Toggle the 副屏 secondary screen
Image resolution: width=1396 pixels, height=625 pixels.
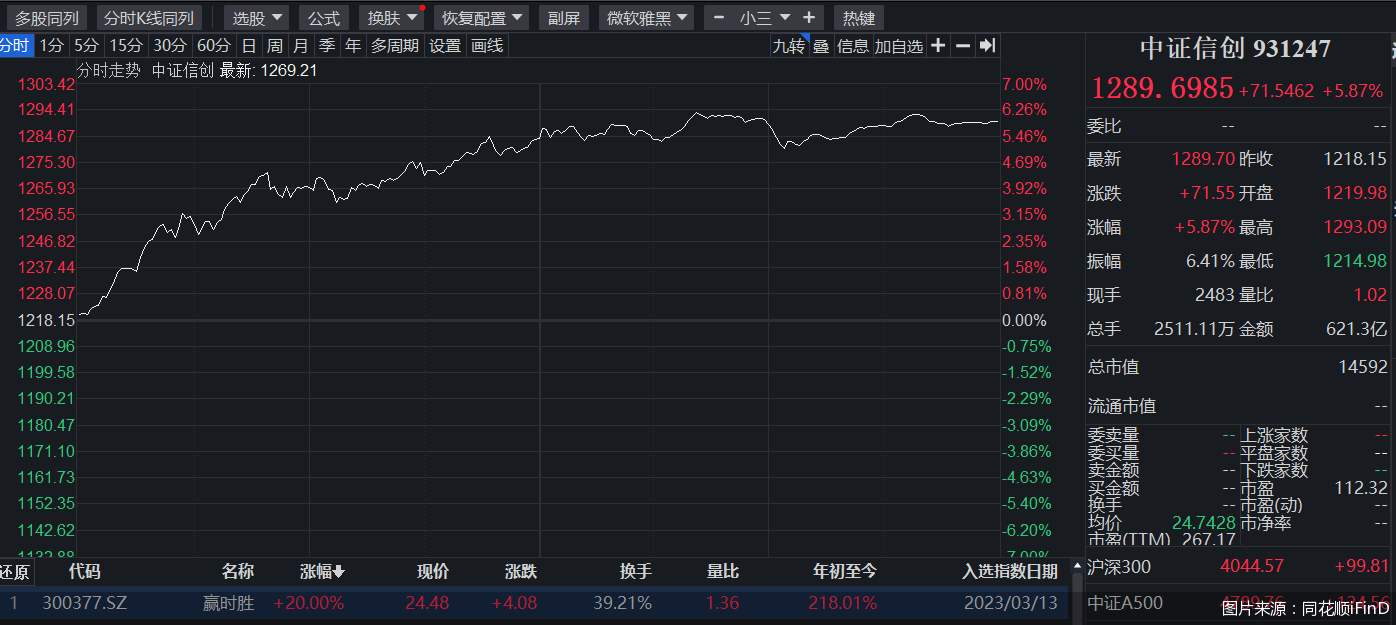pos(564,18)
